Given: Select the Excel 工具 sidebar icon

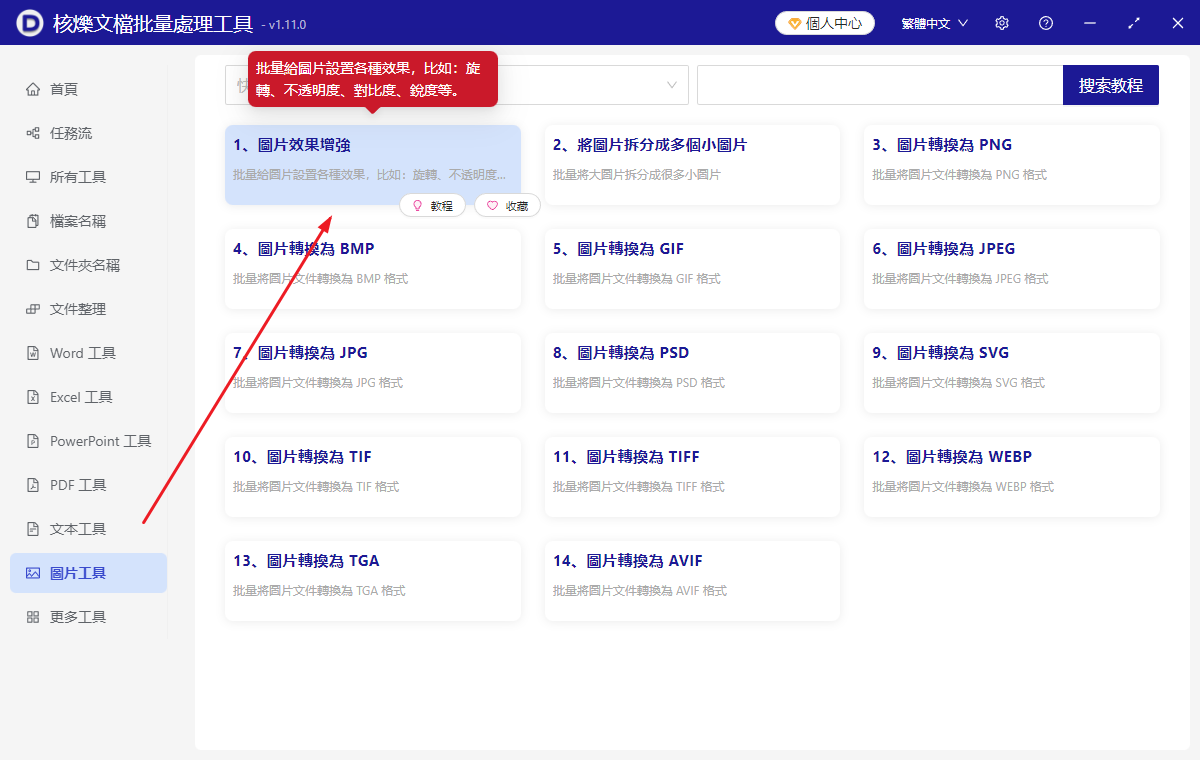Looking at the screenshot, I should [34, 396].
